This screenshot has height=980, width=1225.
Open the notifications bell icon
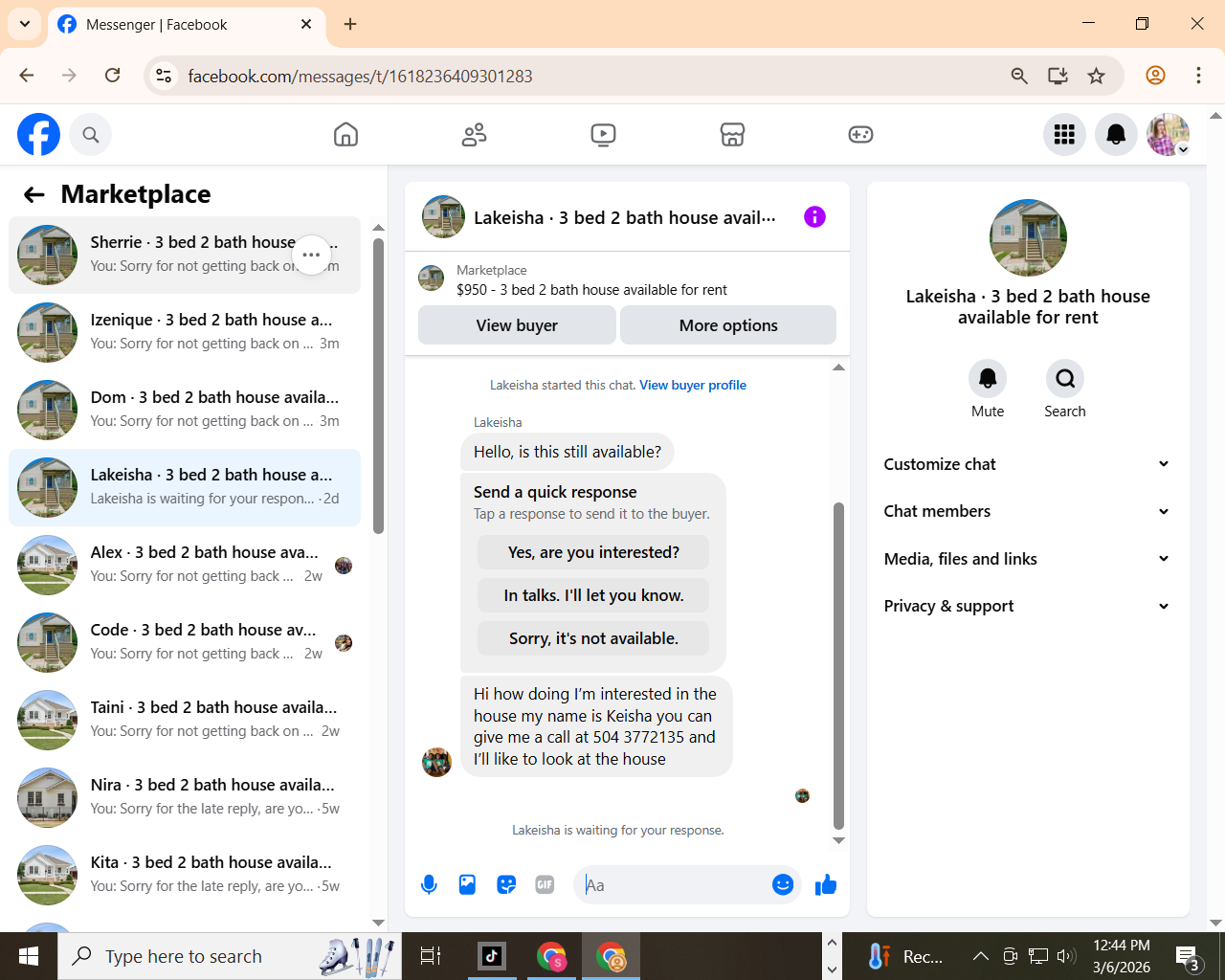(1116, 135)
